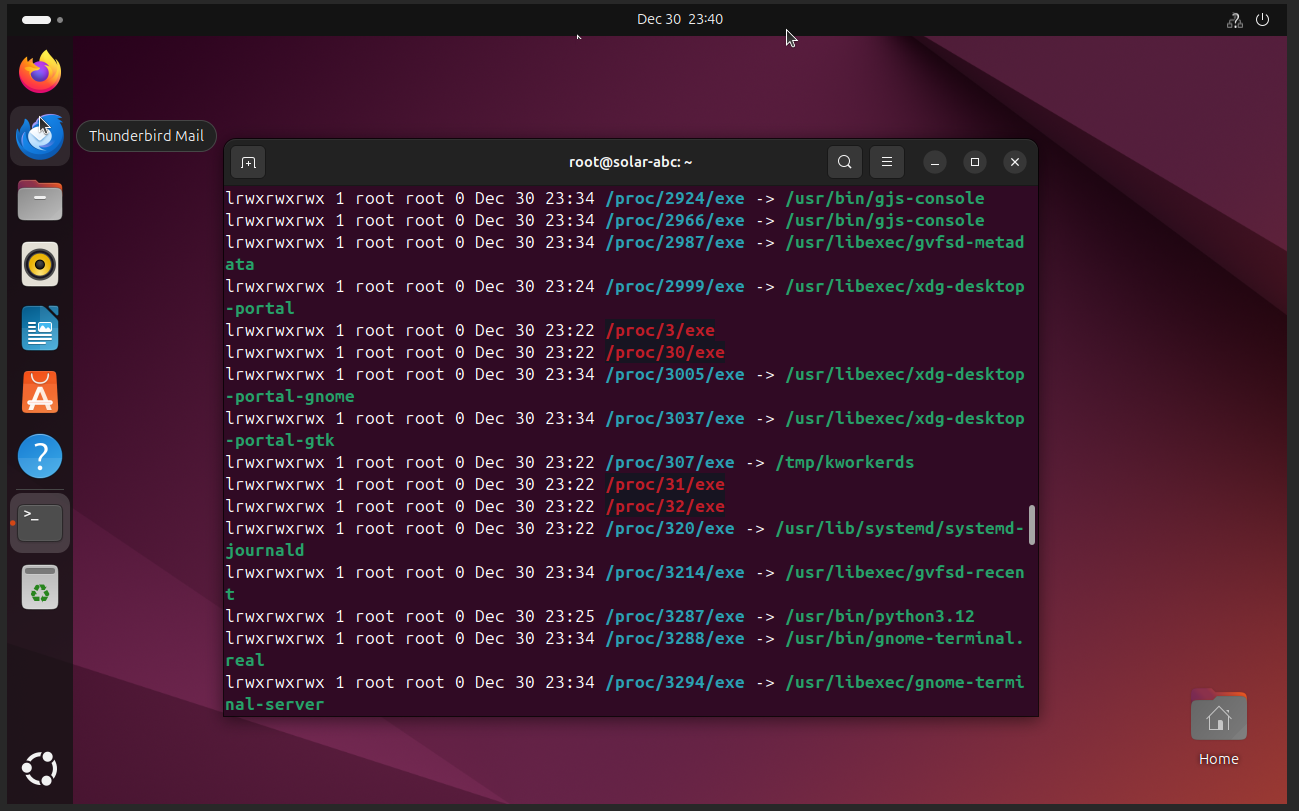1299x811 pixels.
Task: Click the /proc/3287/exe entry
Action: coord(675,616)
